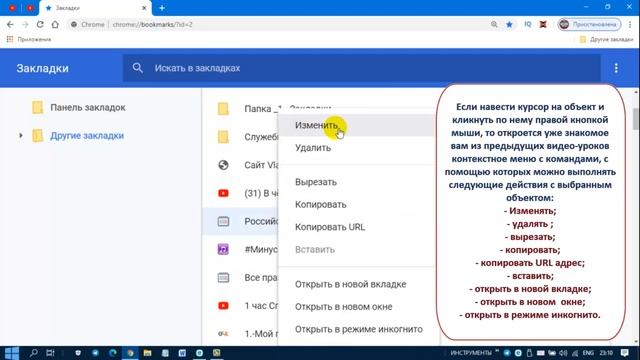The height and width of the screenshot is (360, 640).
Task: Click the Папка_1 bookmark folder name
Action: [263, 109]
